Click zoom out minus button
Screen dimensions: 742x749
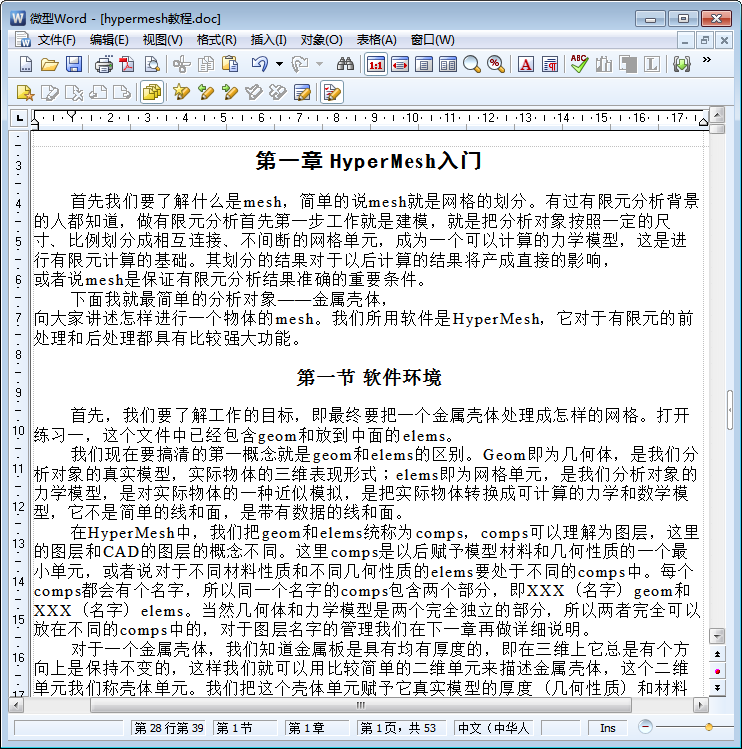645,727
